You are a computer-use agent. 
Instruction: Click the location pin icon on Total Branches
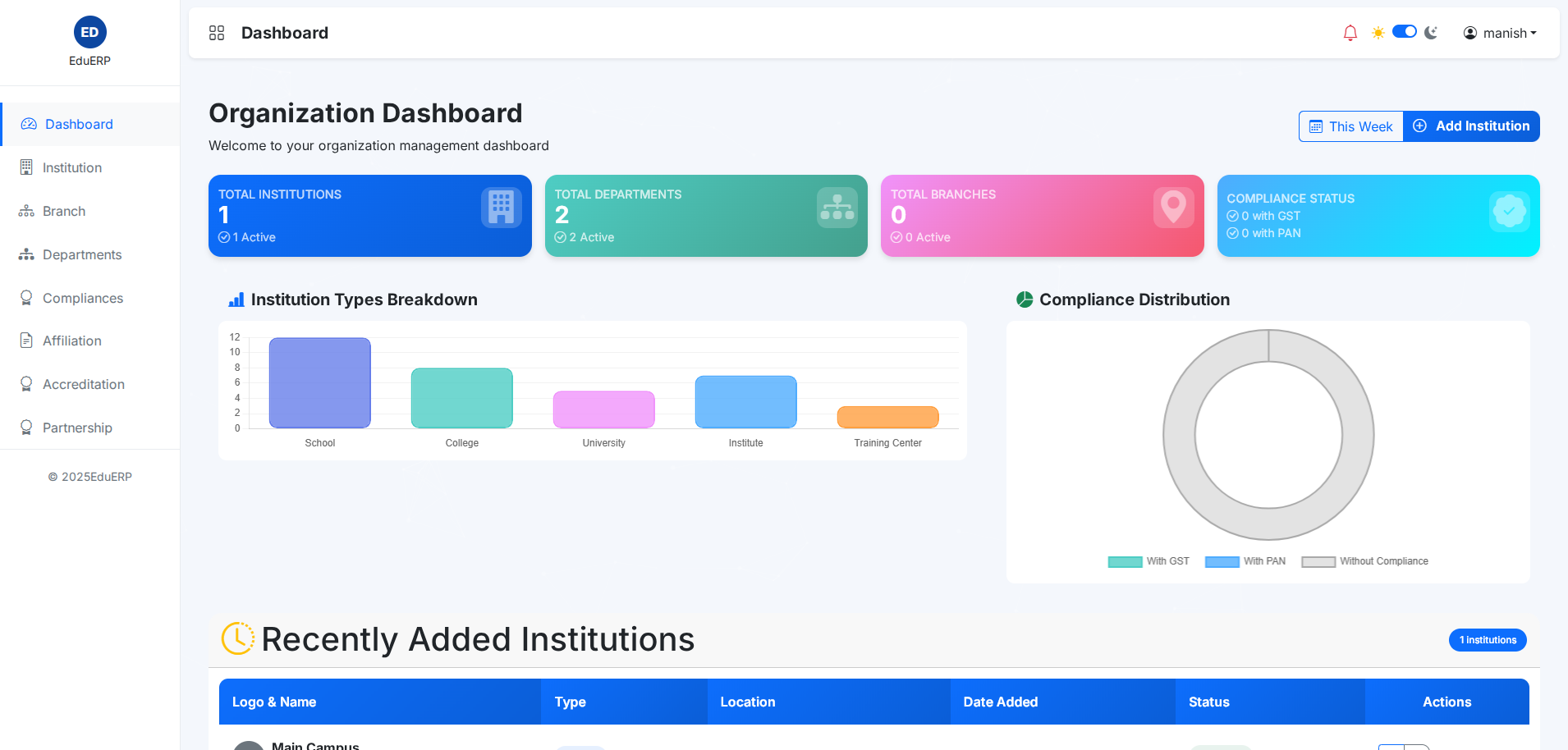pos(1173,208)
